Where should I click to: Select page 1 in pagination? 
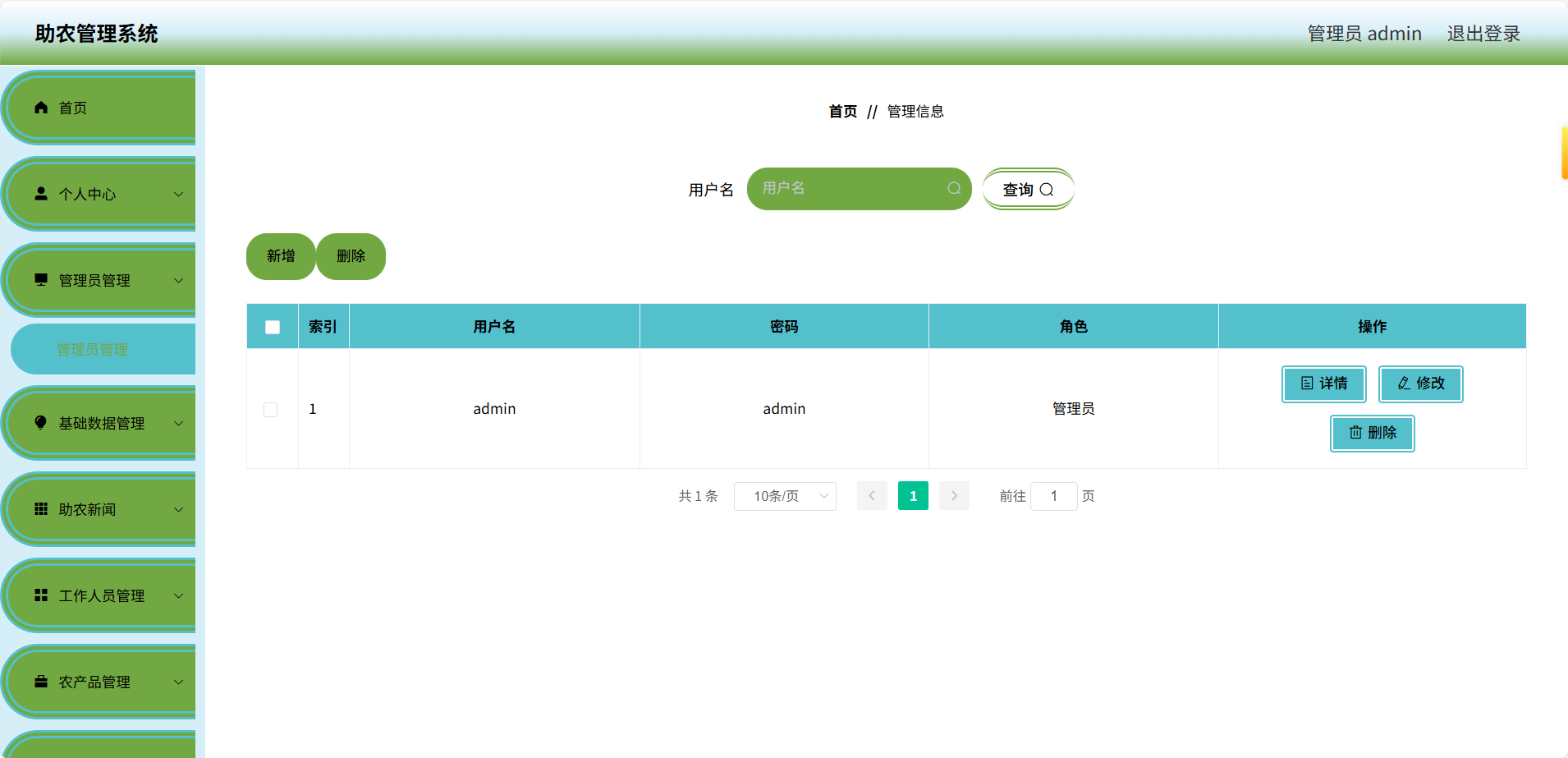pos(913,496)
